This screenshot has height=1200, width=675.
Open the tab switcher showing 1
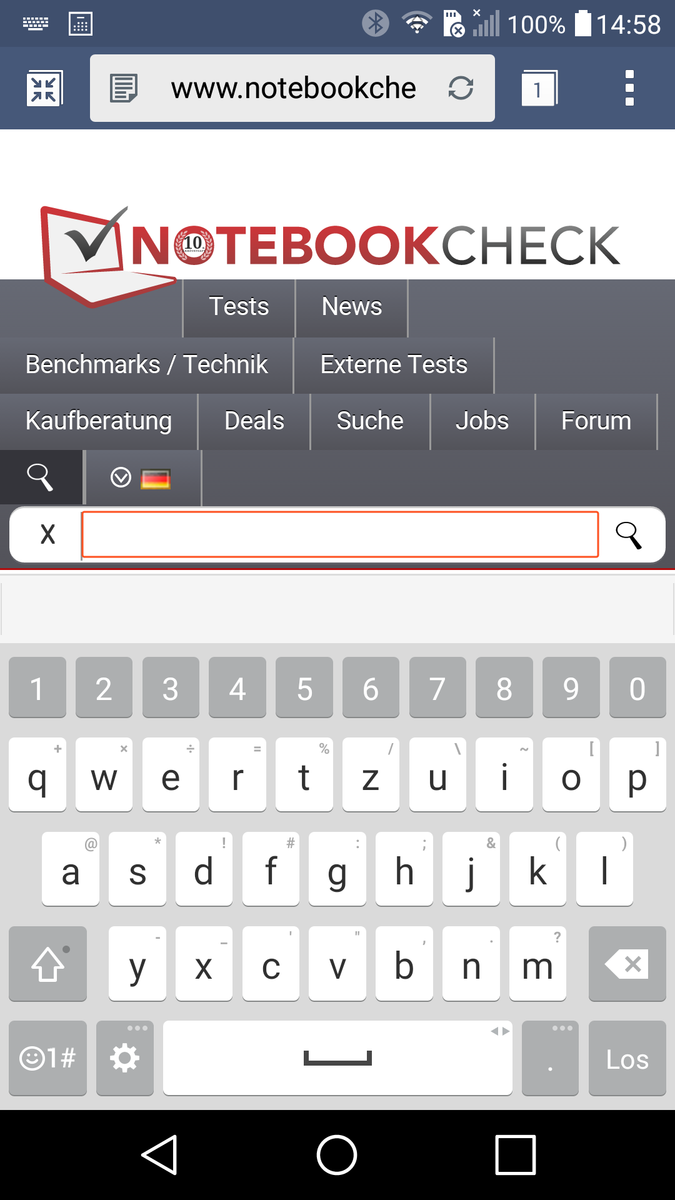coord(538,89)
